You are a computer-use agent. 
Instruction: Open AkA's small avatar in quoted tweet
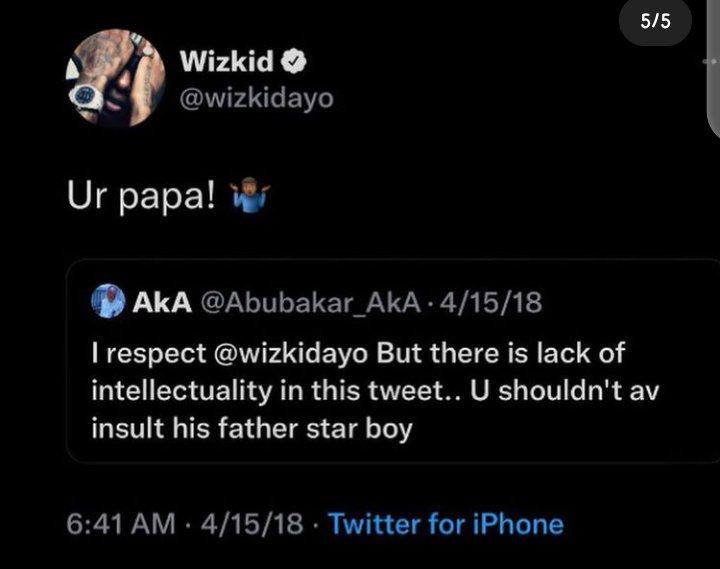point(107,301)
